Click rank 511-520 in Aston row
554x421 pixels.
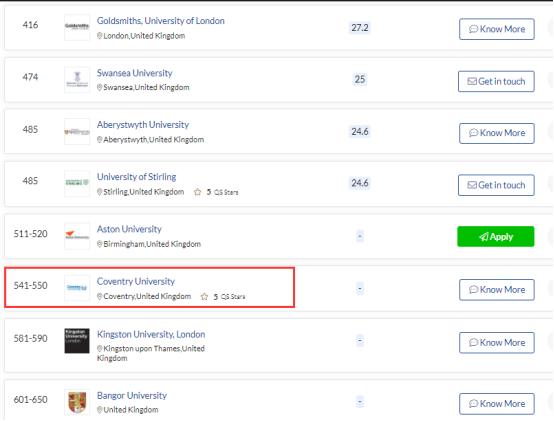[30, 234]
